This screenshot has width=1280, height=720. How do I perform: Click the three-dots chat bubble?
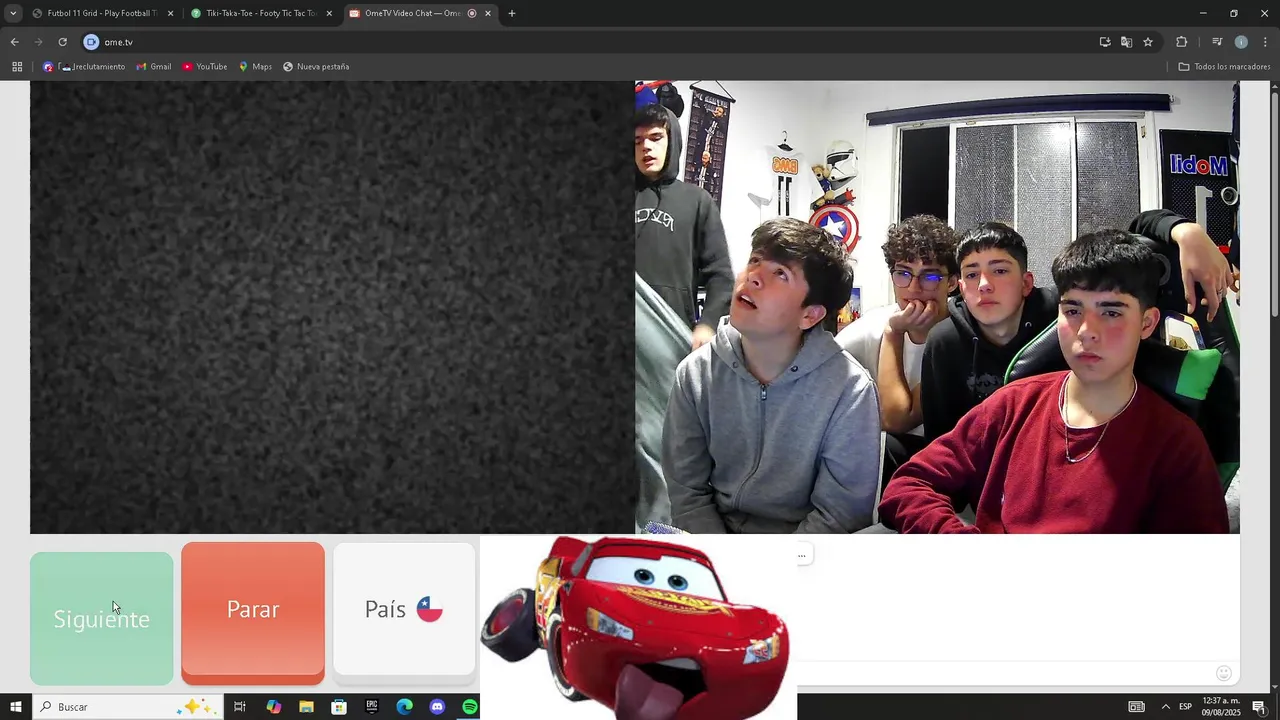pyautogui.click(x=802, y=555)
